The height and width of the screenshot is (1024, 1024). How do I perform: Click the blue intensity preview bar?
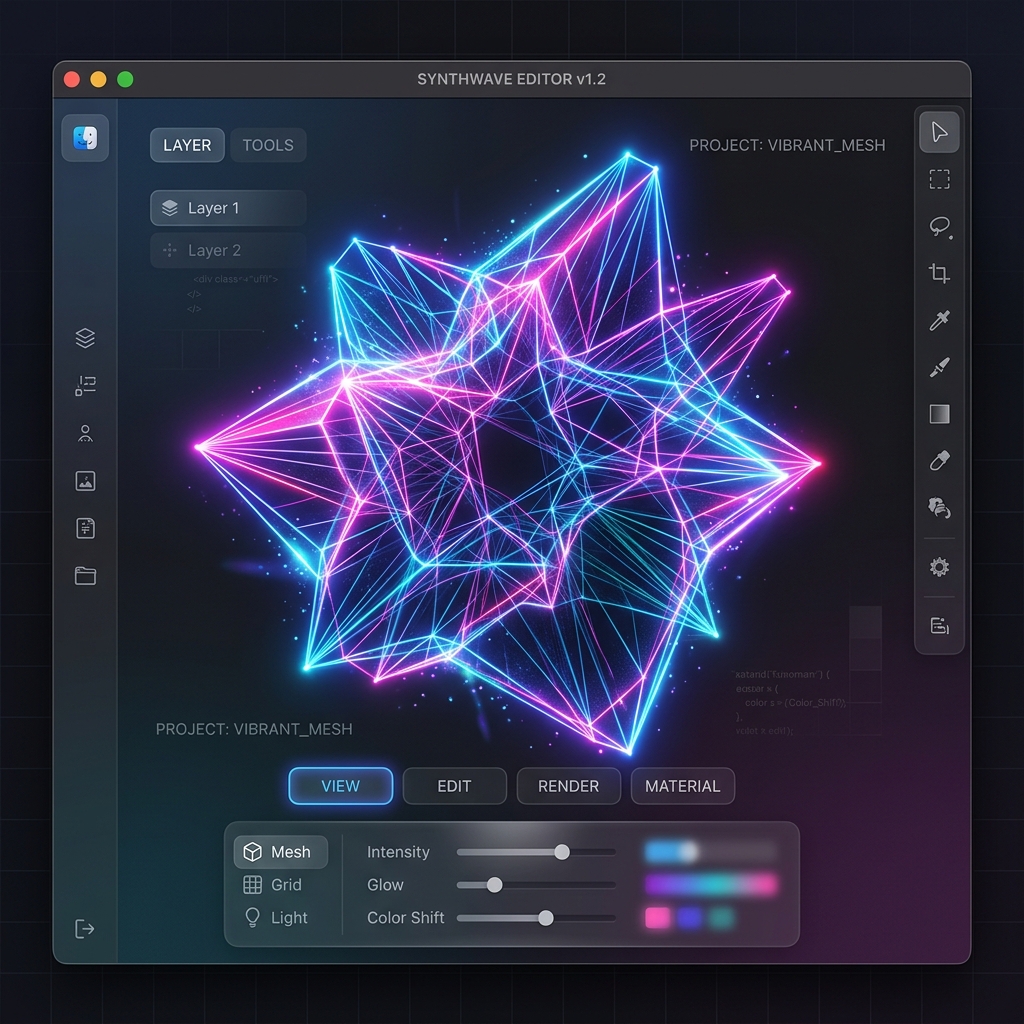click(711, 852)
